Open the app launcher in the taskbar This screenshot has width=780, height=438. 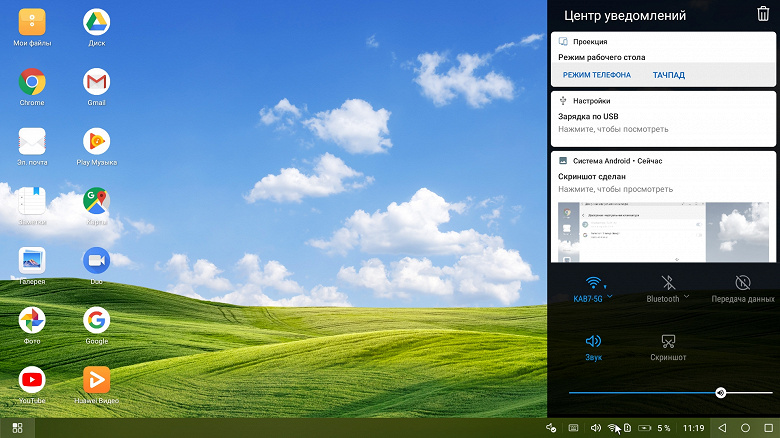coord(17,428)
